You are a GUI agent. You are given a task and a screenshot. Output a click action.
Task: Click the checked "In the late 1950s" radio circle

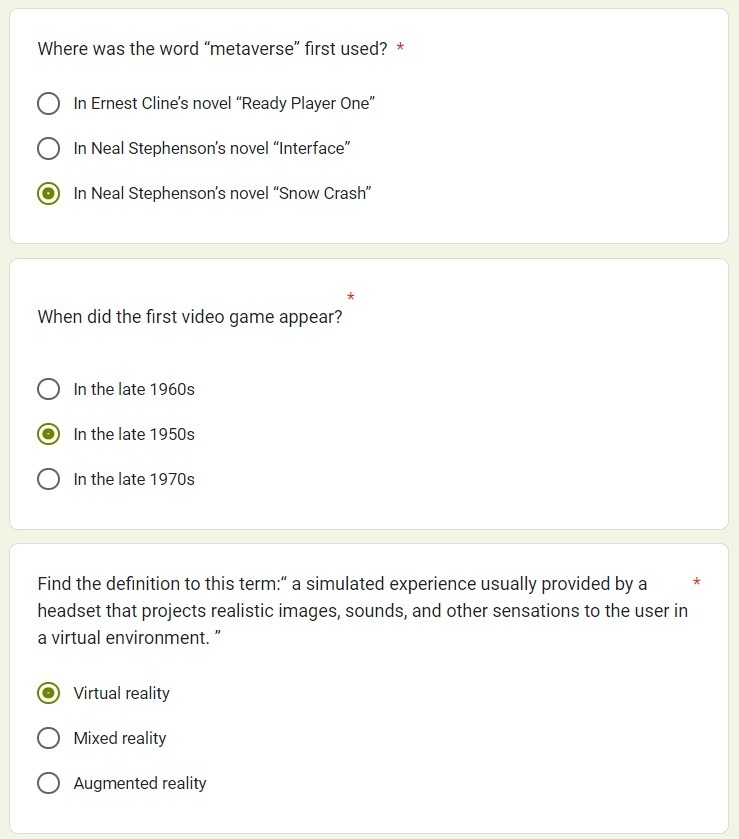(x=48, y=434)
